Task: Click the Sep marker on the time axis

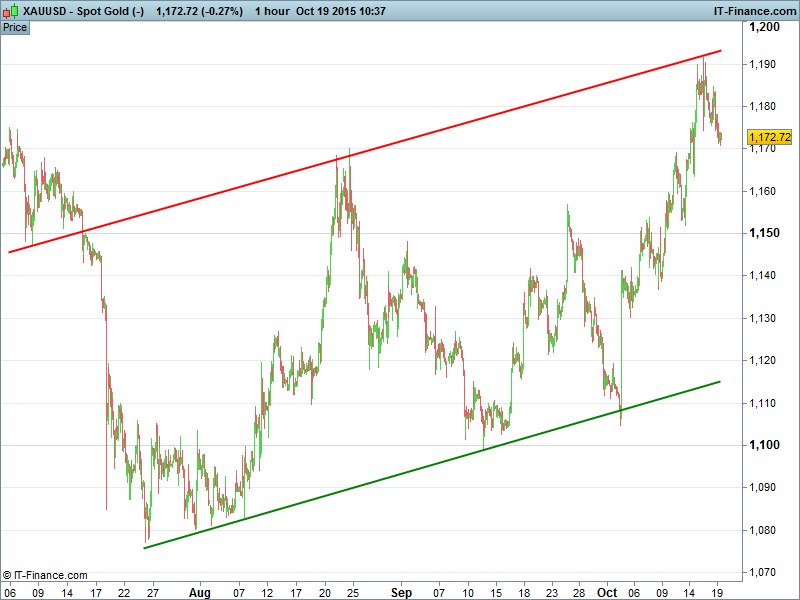Action: (401, 592)
